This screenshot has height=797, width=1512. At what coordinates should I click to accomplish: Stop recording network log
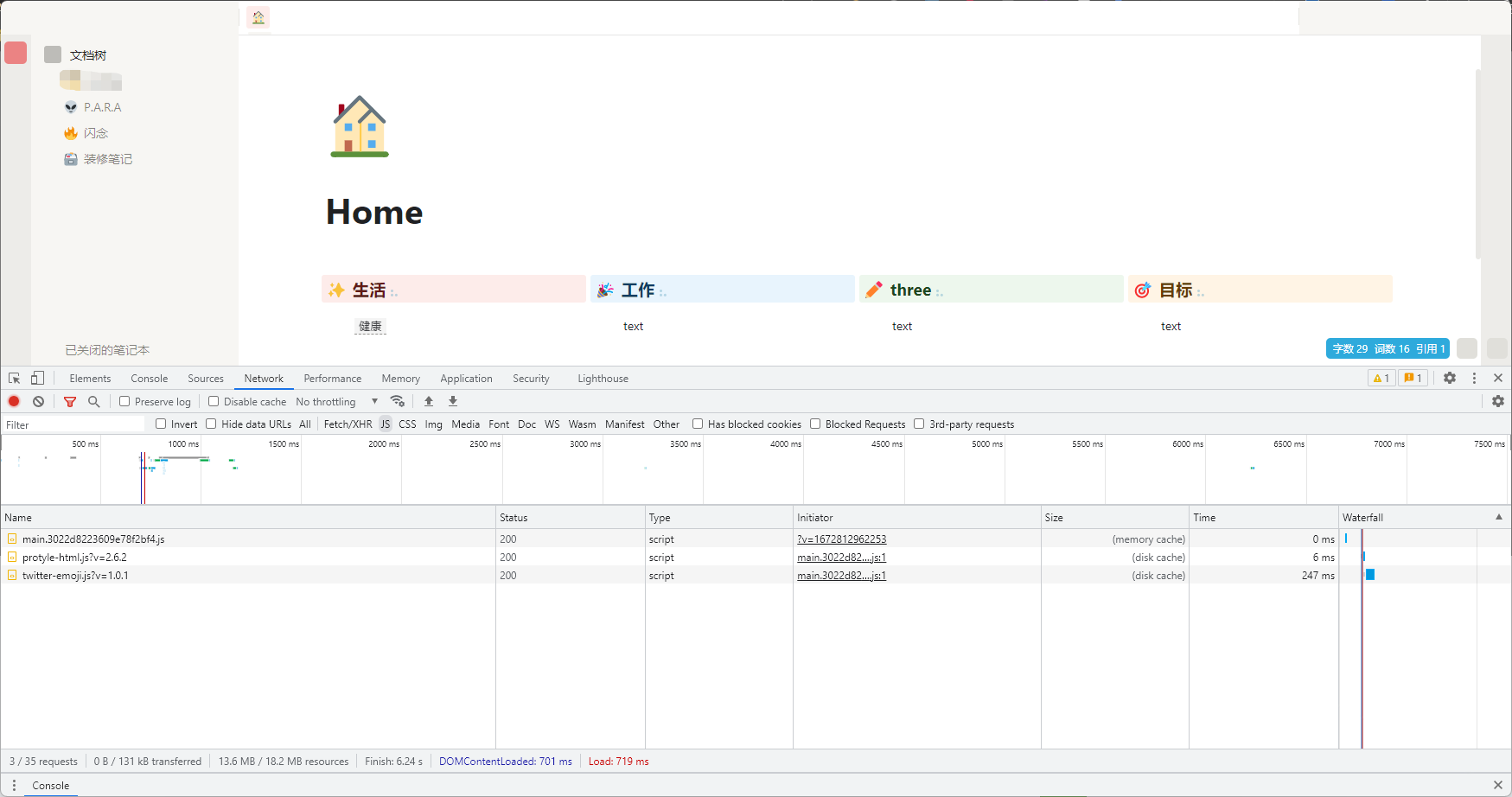[14, 402]
